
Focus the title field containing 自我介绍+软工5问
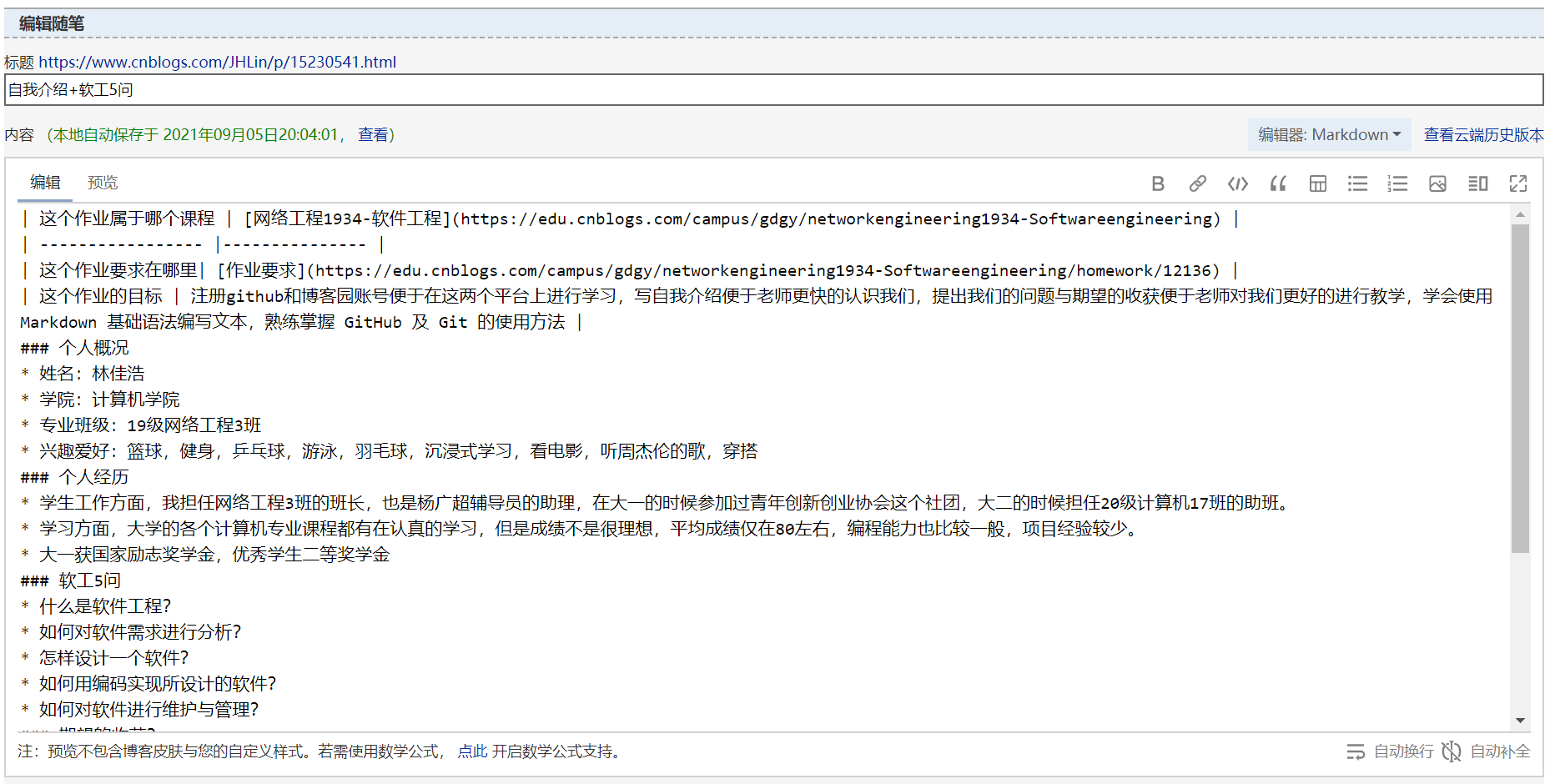[773, 90]
